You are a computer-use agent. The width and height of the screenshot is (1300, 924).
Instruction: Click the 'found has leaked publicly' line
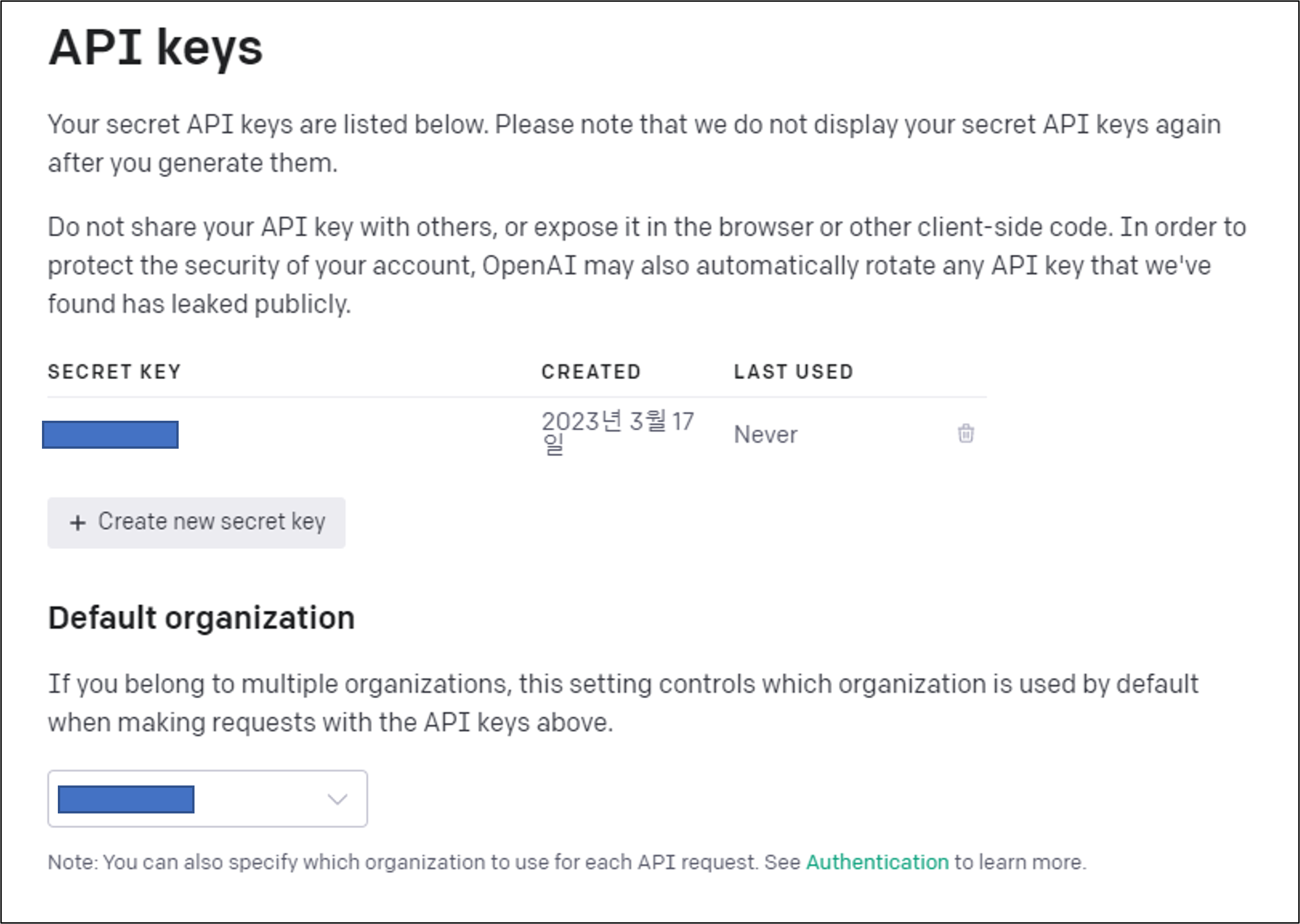[199, 304]
